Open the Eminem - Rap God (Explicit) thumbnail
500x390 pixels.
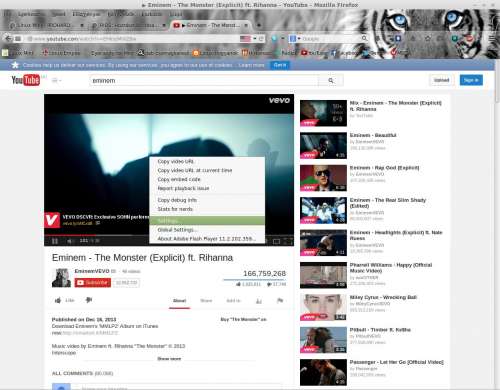323,178
